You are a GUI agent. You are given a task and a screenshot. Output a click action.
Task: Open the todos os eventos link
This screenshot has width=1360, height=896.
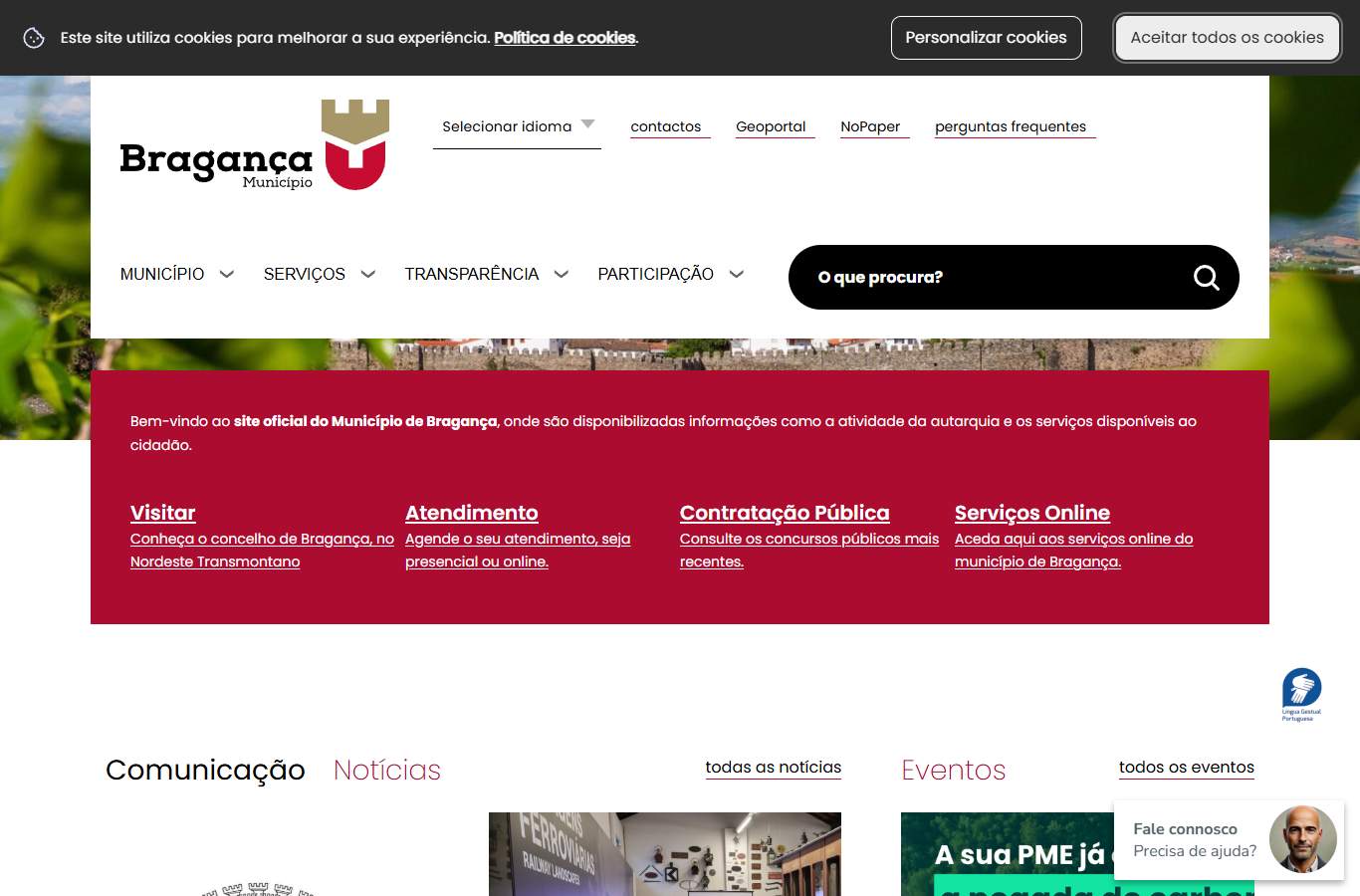click(1187, 768)
